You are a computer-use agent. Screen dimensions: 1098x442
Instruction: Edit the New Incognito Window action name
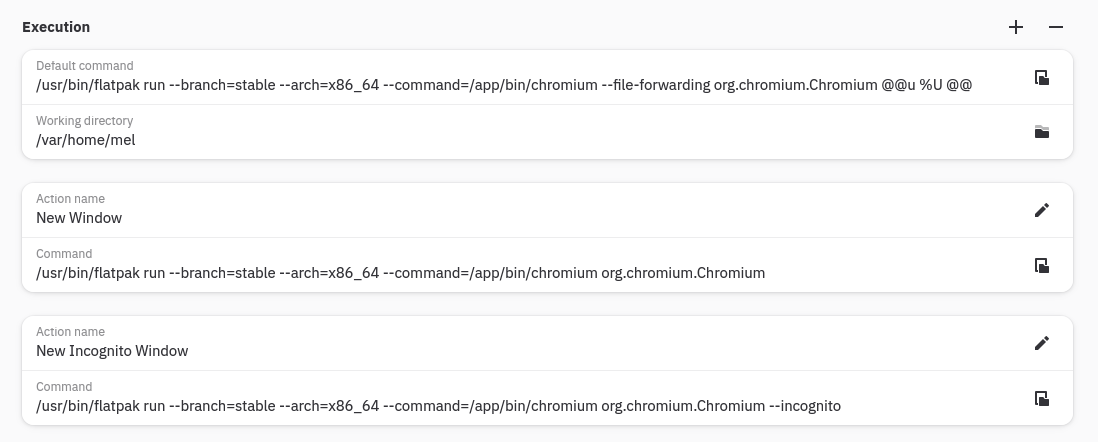pos(1041,343)
